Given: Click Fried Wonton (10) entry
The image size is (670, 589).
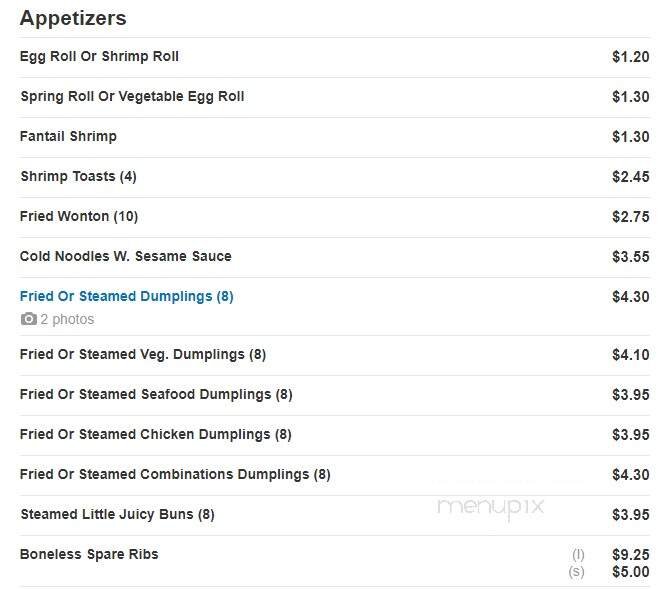Looking at the screenshot, I should pos(79,216).
